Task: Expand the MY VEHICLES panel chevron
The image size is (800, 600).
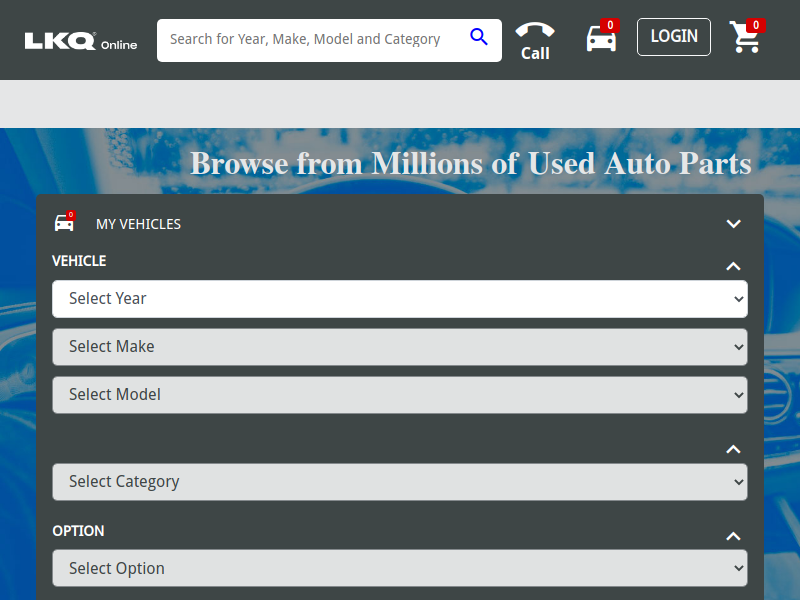Action: click(733, 224)
